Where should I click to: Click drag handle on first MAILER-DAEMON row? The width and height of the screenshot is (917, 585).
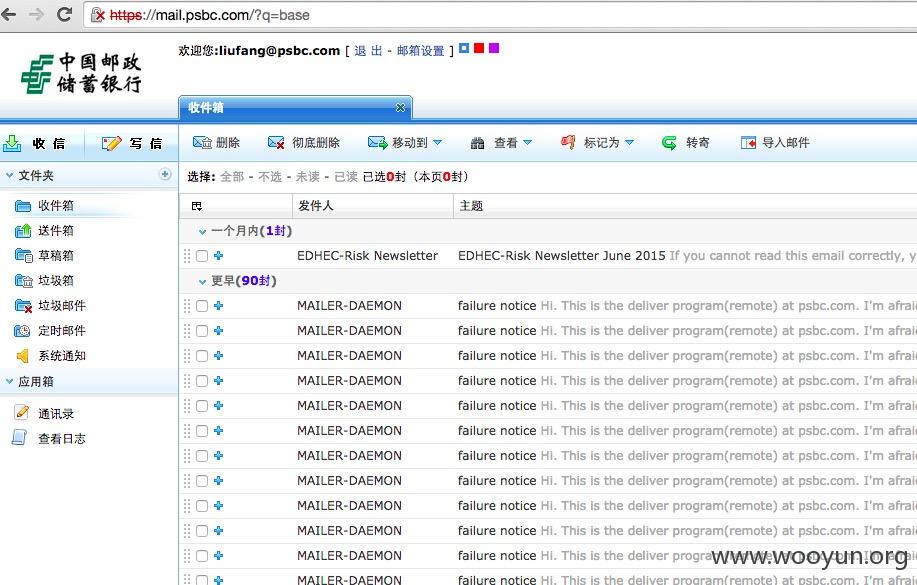coord(187,305)
